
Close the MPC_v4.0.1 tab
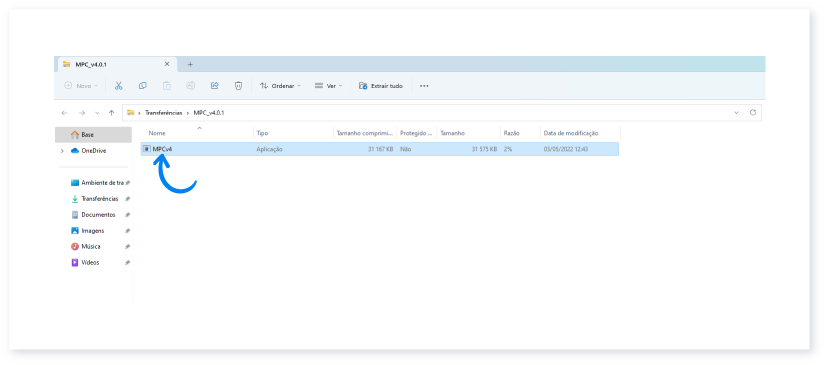coord(167,64)
